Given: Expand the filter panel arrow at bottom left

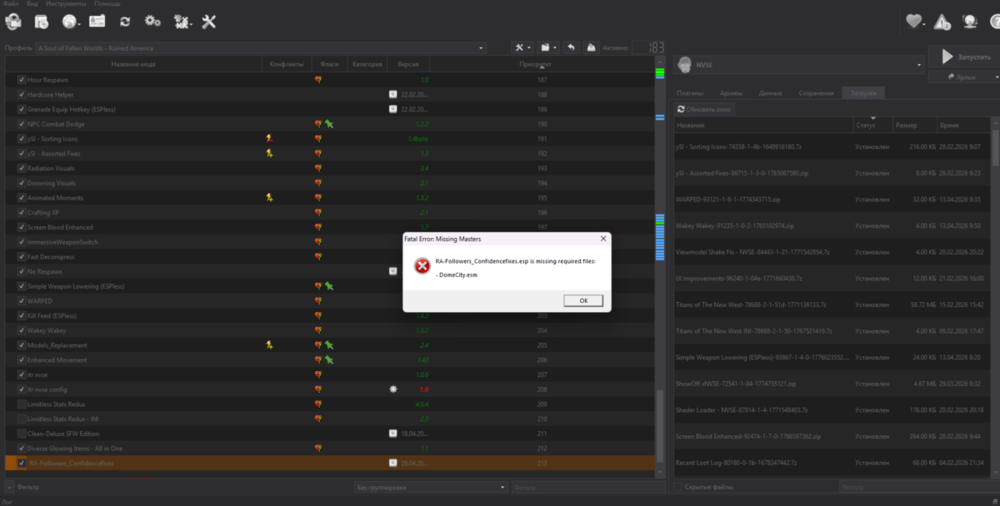Looking at the screenshot, I should (9, 487).
